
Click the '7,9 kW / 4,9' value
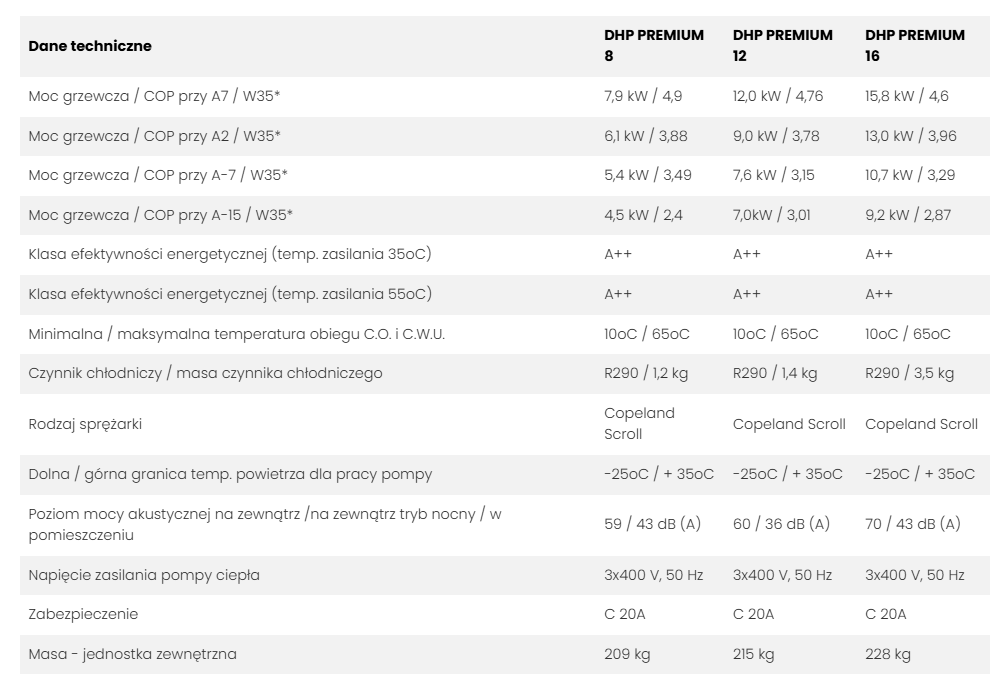[x=644, y=95]
